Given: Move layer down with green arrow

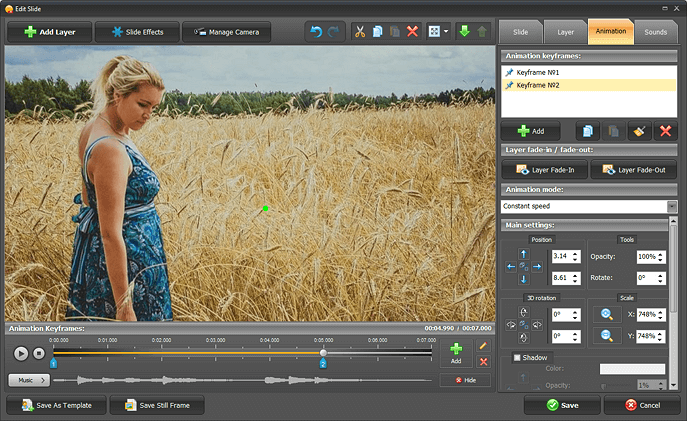Looking at the screenshot, I should pos(464,32).
